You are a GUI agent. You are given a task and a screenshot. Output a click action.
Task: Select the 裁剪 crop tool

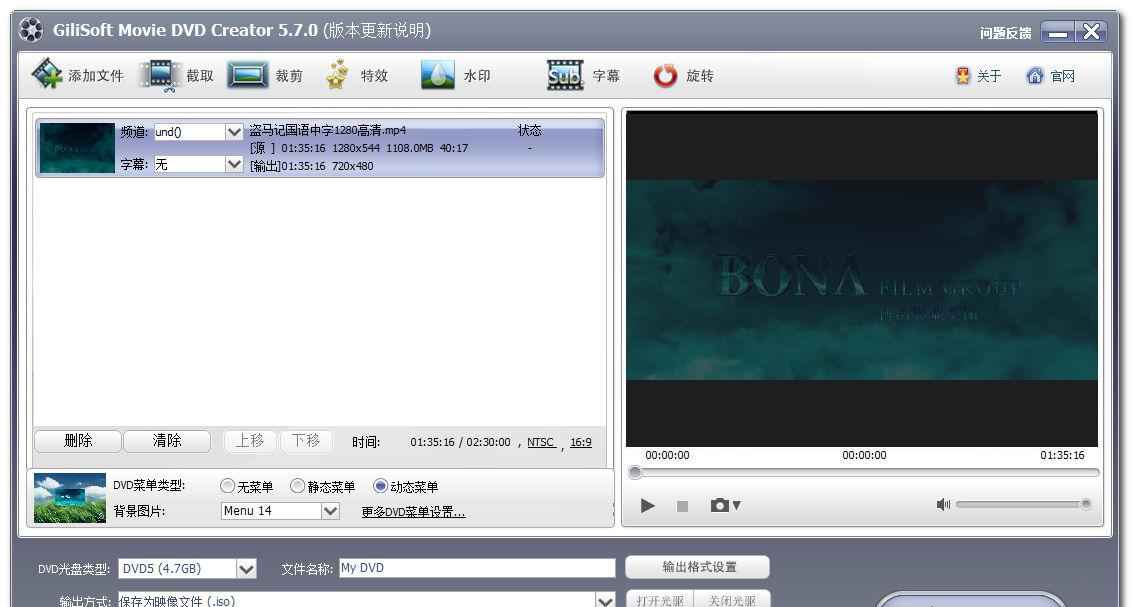[265, 75]
